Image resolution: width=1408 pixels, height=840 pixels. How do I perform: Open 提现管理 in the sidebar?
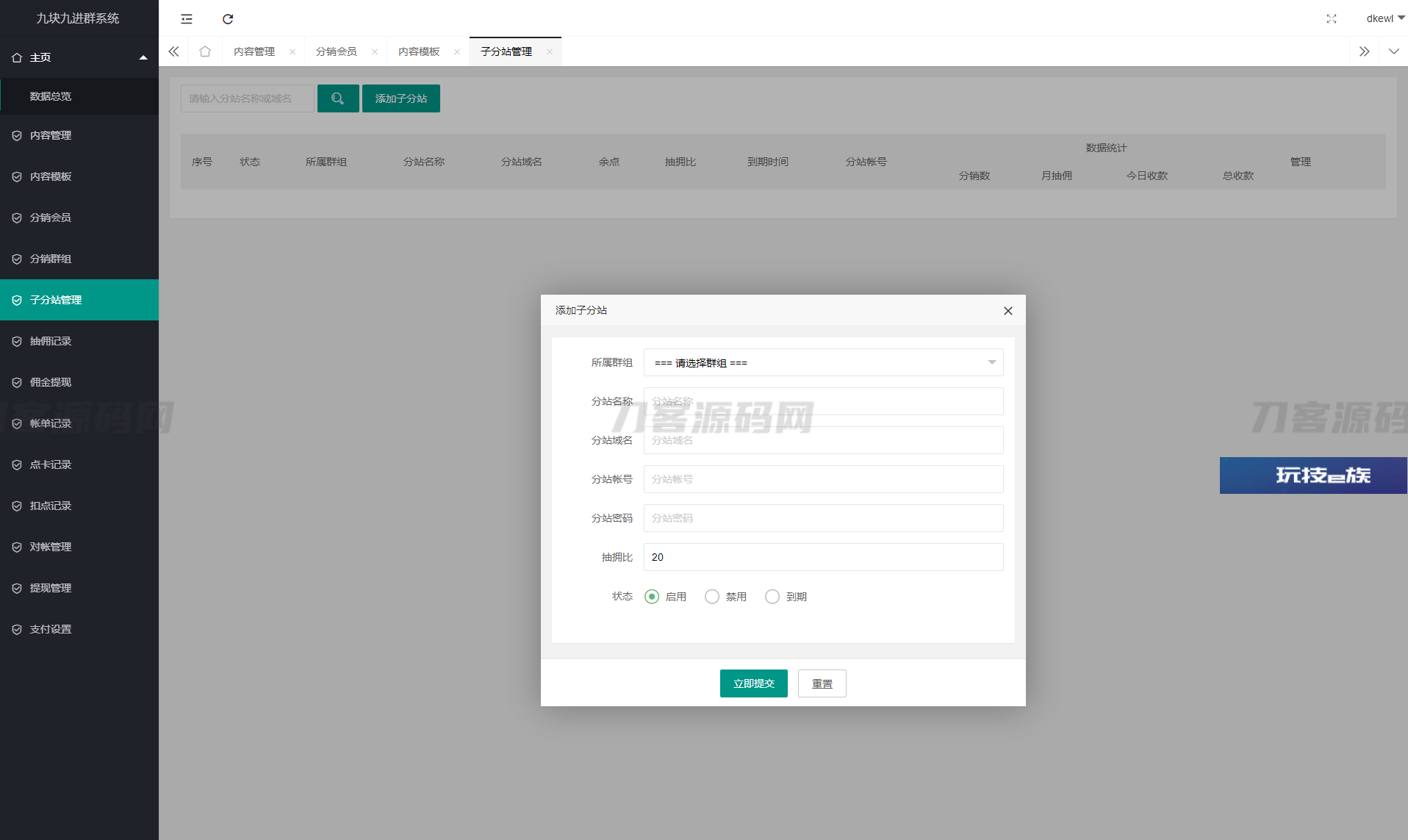click(79, 588)
